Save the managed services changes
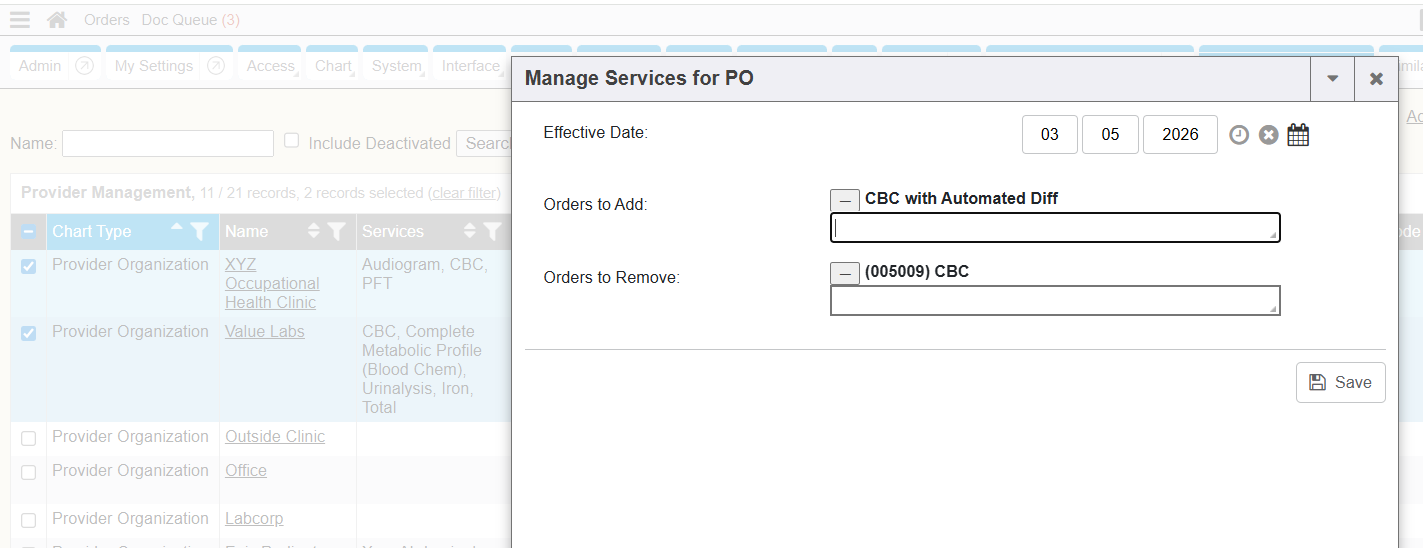This screenshot has height=548, width=1423. [1340, 382]
